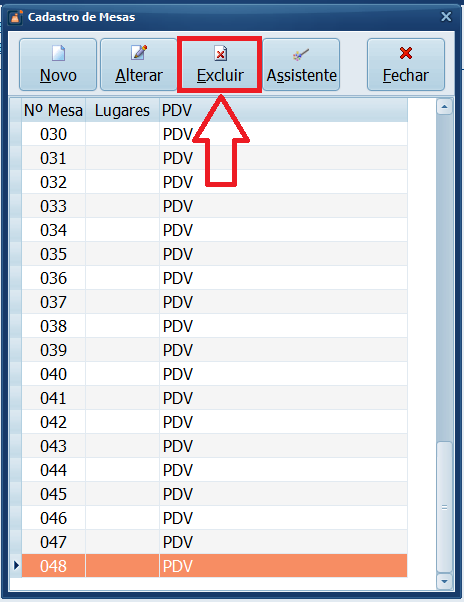Click the vertical scrollbar thumb
464x602 pixels.
coord(444,508)
